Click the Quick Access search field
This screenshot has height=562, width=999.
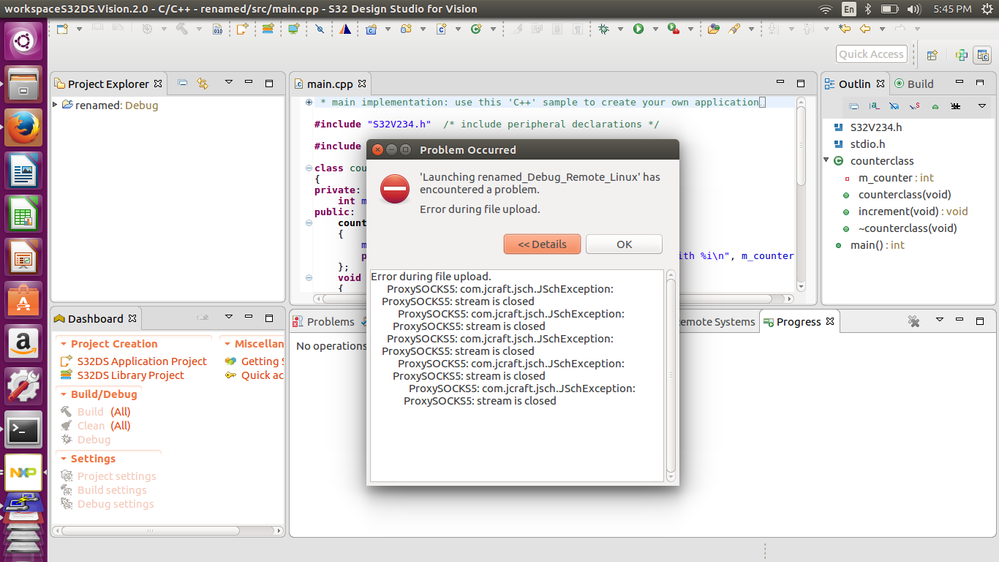click(x=871, y=54)
